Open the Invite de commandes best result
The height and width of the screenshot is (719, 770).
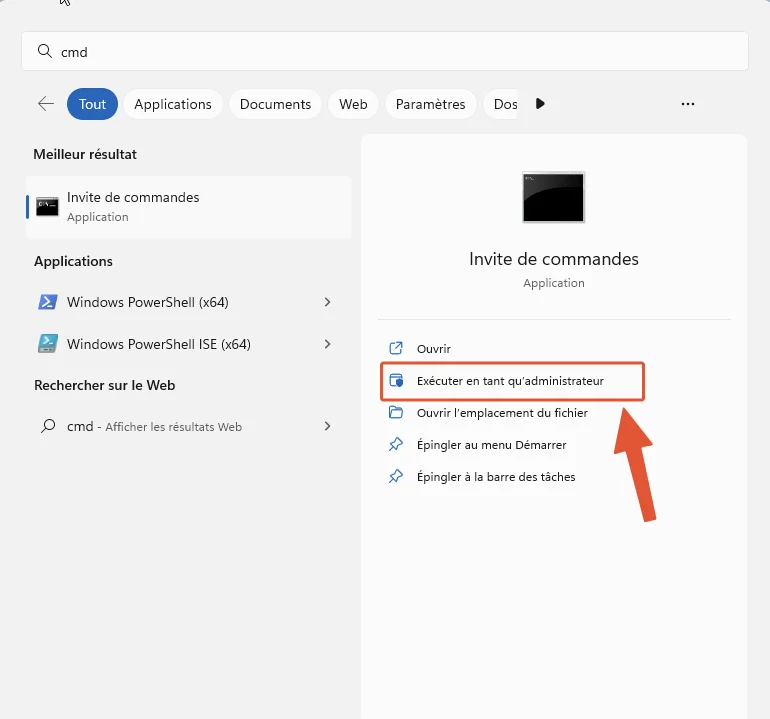189,207
